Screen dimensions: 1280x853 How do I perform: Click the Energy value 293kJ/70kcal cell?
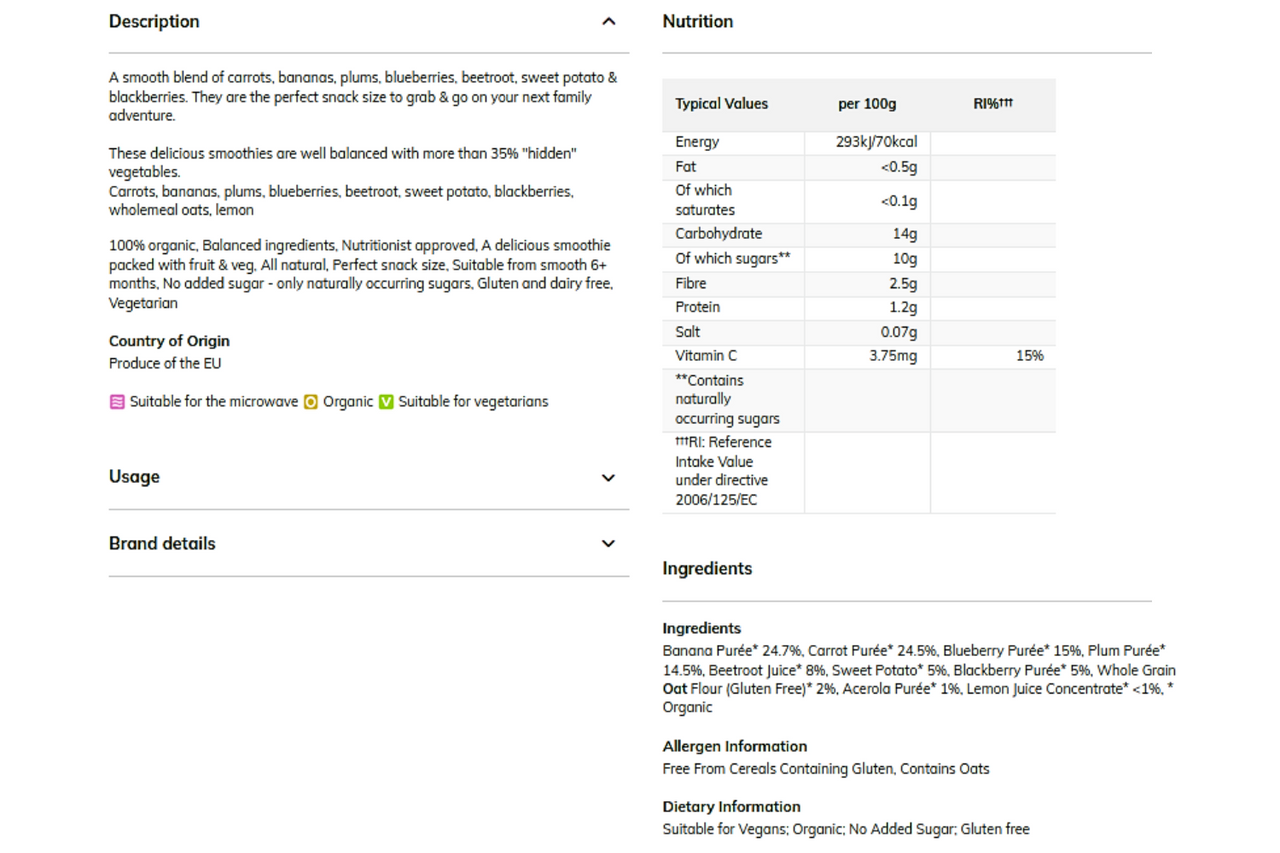[876, 142]
